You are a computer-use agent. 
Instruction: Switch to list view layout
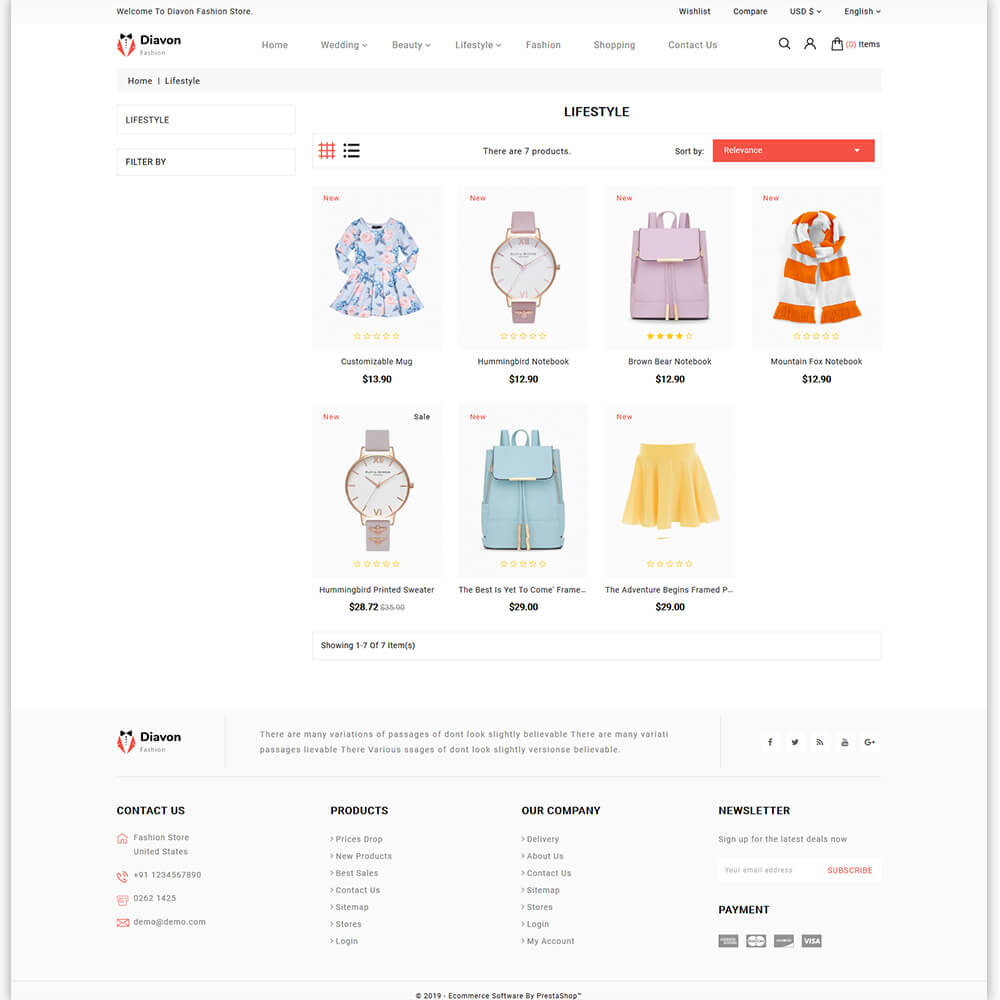(351, 151)
